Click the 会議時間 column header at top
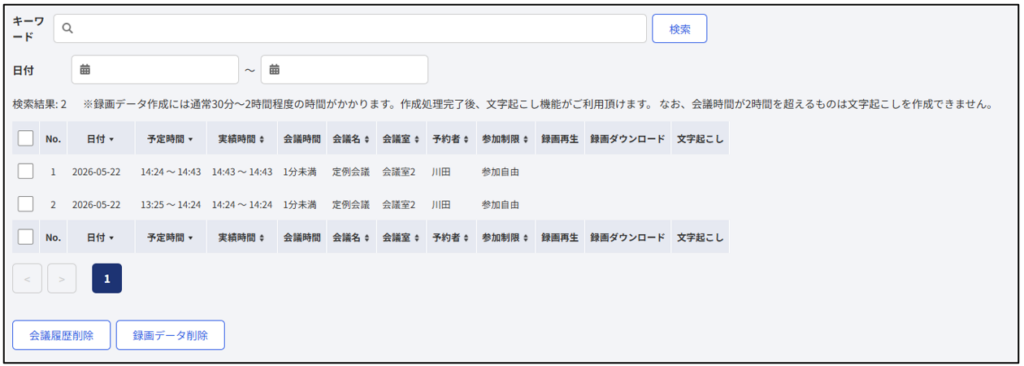Screen dimensions: 1024x366 [302, 139]
